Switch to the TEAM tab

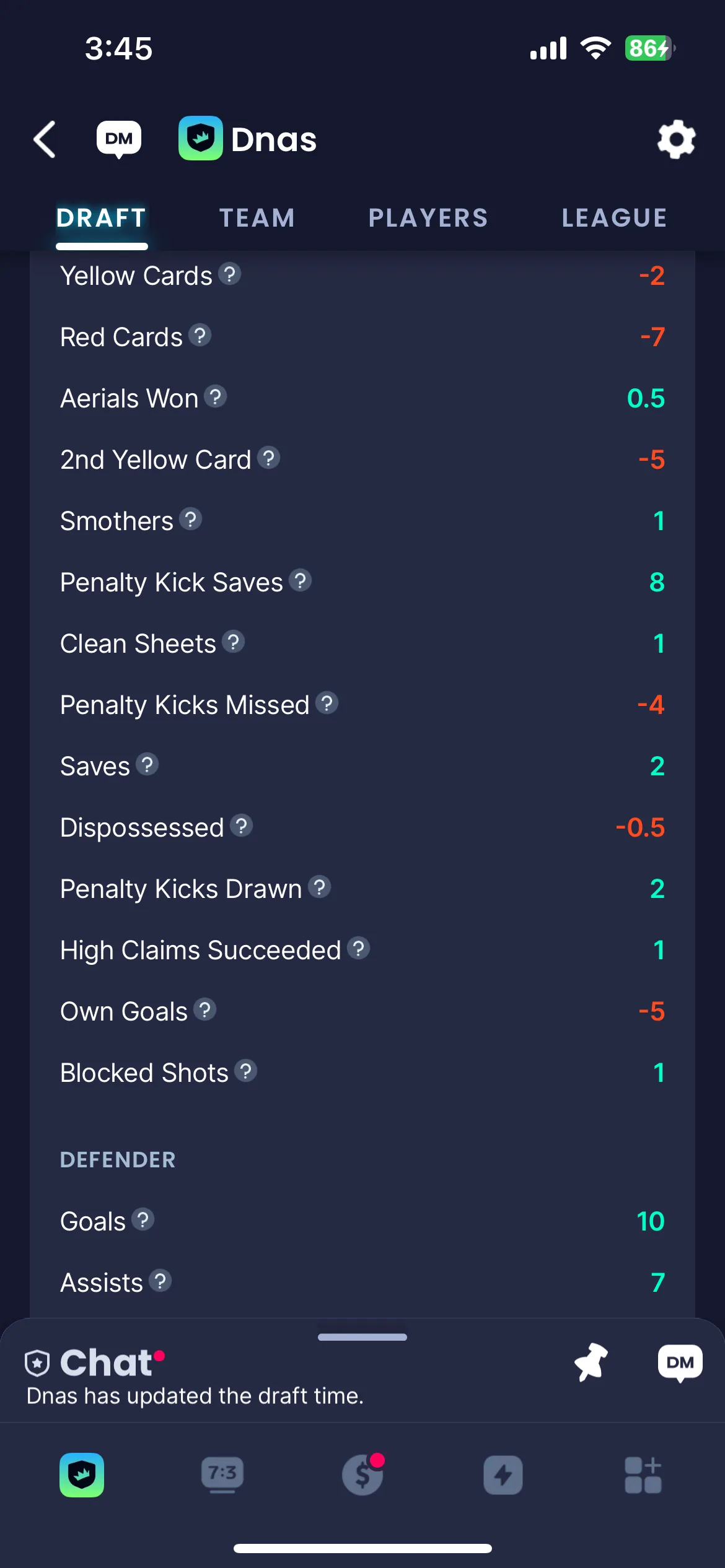click(x=257, y=218)
